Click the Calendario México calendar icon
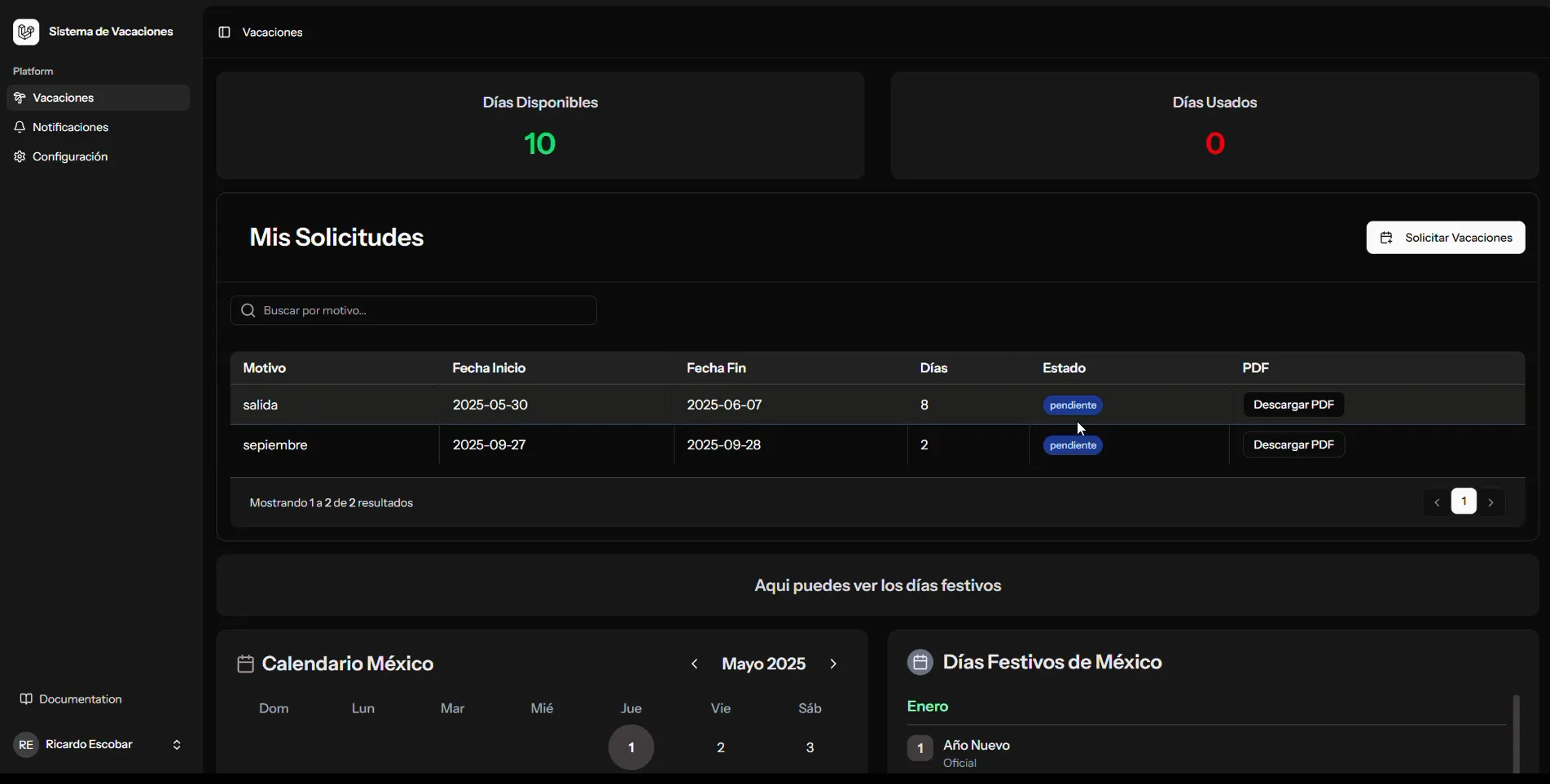Viewport: 1550px width, 784px height. click(245, 664)
